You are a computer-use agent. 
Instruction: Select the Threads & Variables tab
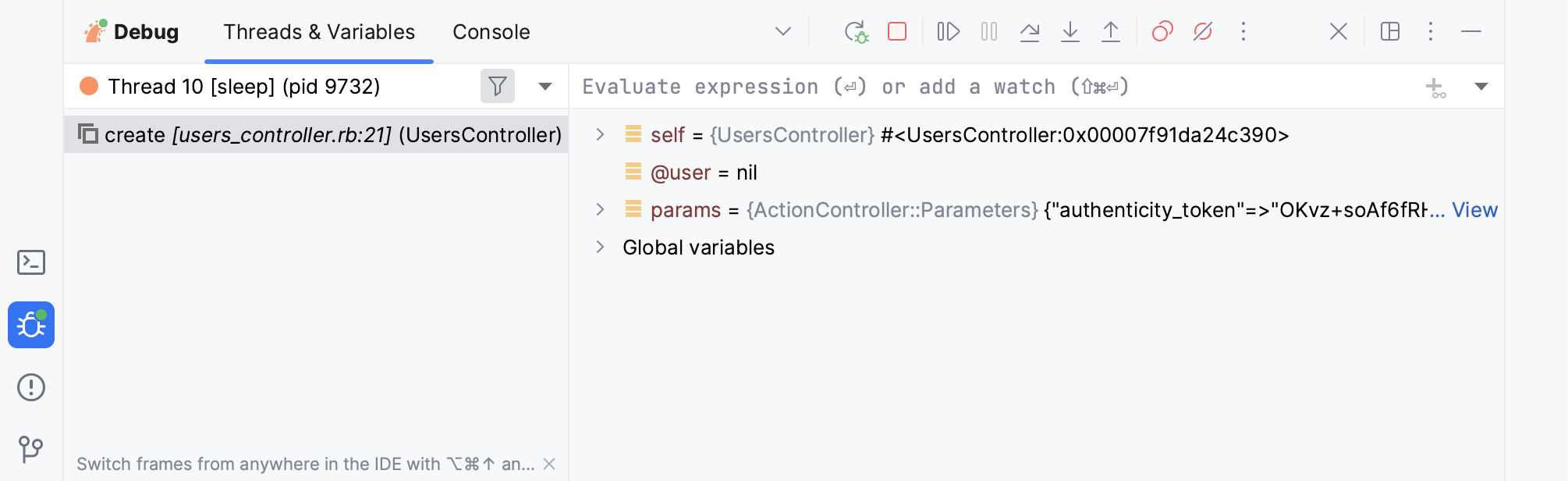point(318,31)
